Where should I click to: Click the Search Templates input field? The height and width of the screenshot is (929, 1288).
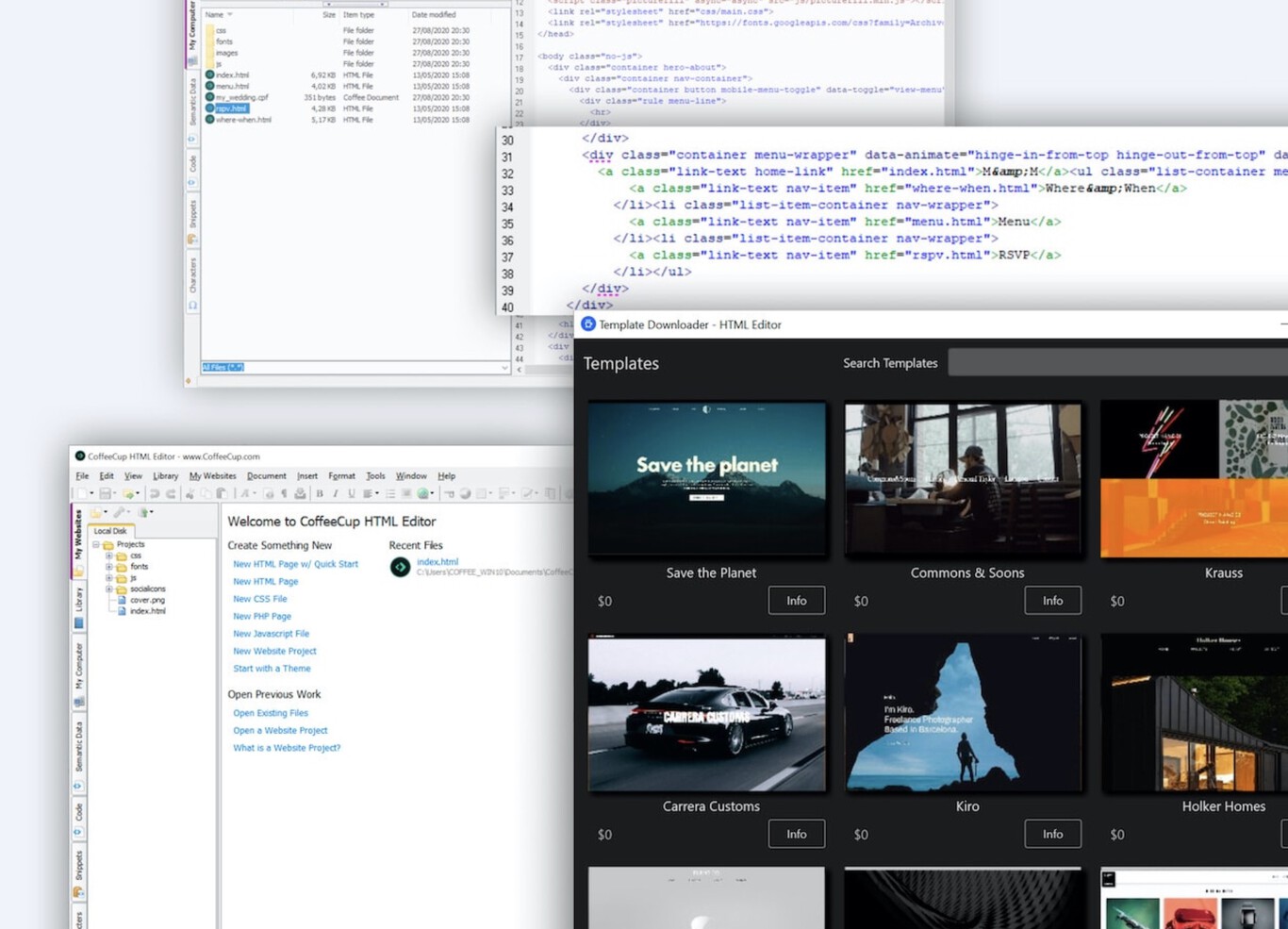(x=1113, y=362)
